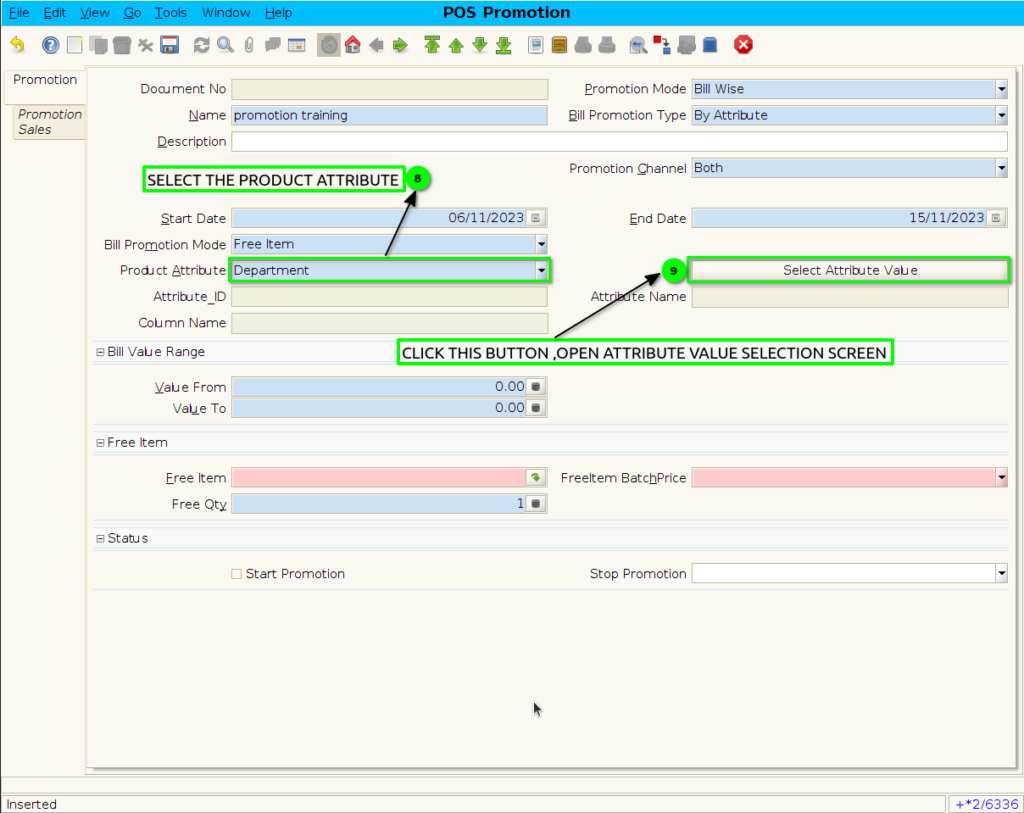Click the Delete selected items icon
This screenshot has height=813, width=1024.
click(x=146, y=45)
